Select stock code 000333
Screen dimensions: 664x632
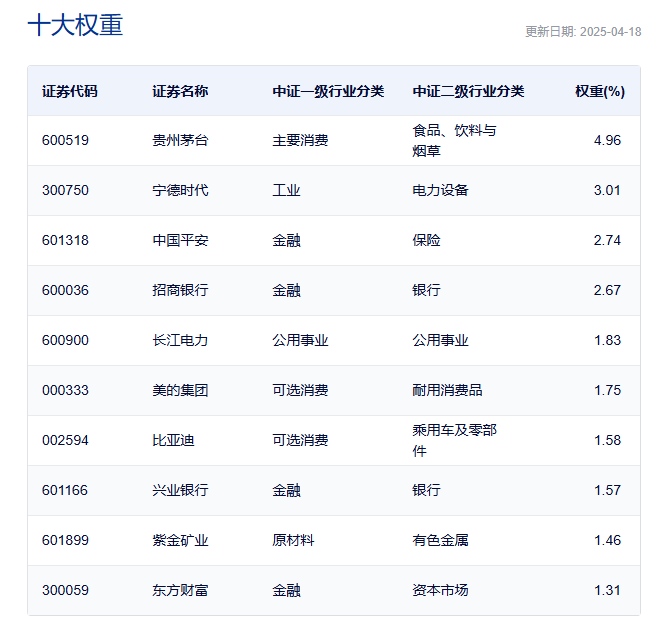(x=65, y=390)
